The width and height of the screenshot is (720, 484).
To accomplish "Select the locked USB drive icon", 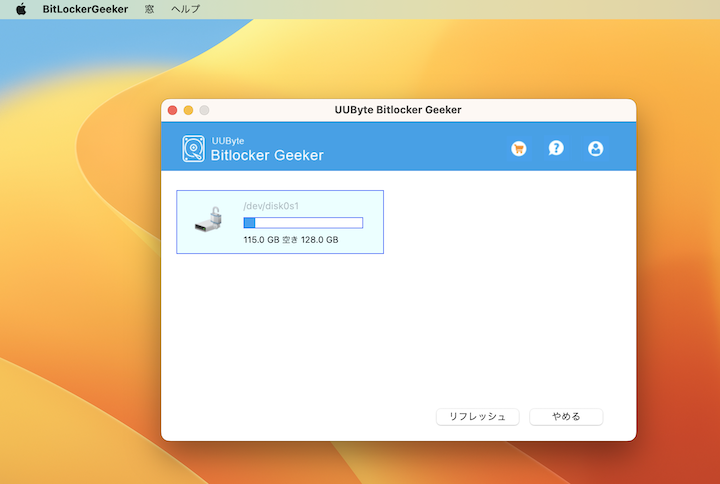I will [x=209, y=219].
